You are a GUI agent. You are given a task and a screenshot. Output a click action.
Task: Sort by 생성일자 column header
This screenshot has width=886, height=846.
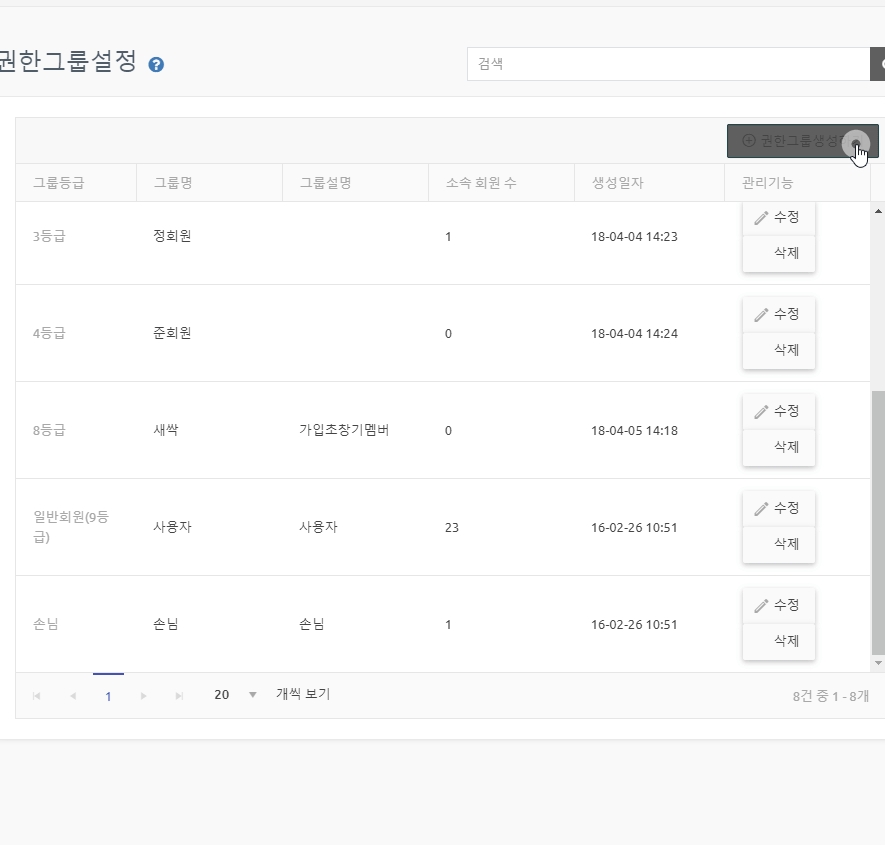click(x=618, y=183)
